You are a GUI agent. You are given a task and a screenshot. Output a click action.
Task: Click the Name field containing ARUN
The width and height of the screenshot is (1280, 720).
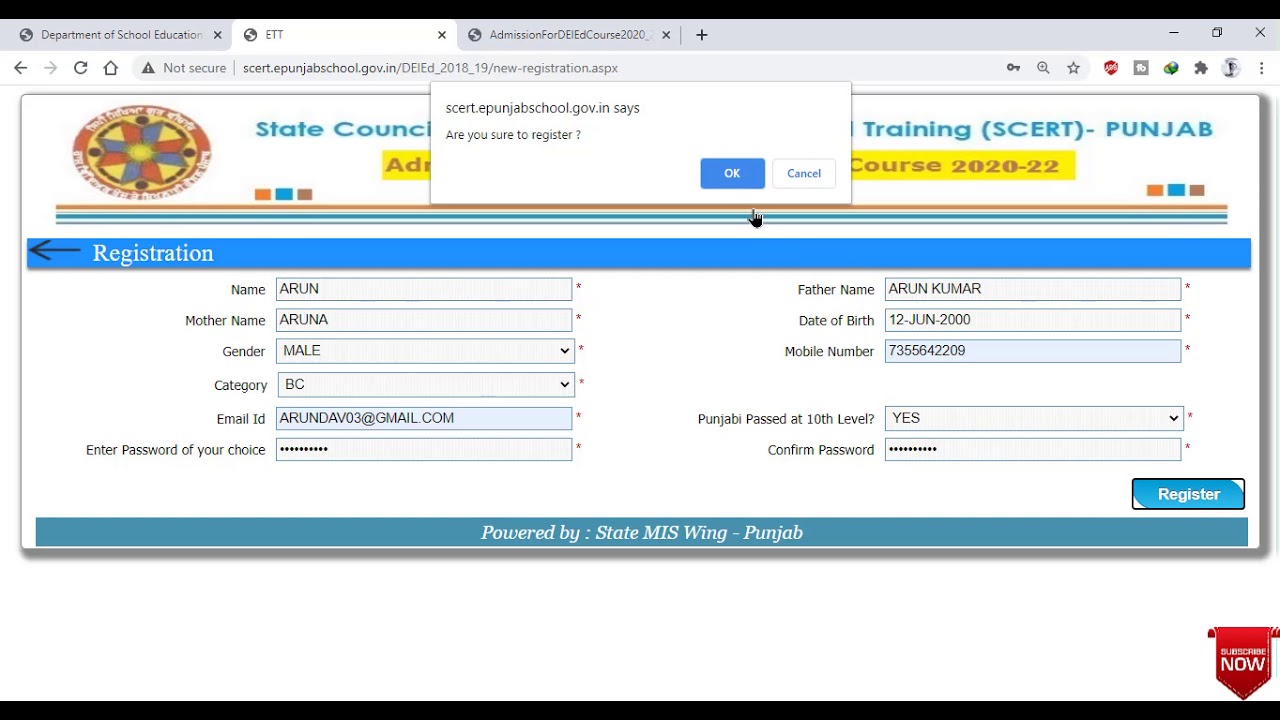[x=424, y=289]
